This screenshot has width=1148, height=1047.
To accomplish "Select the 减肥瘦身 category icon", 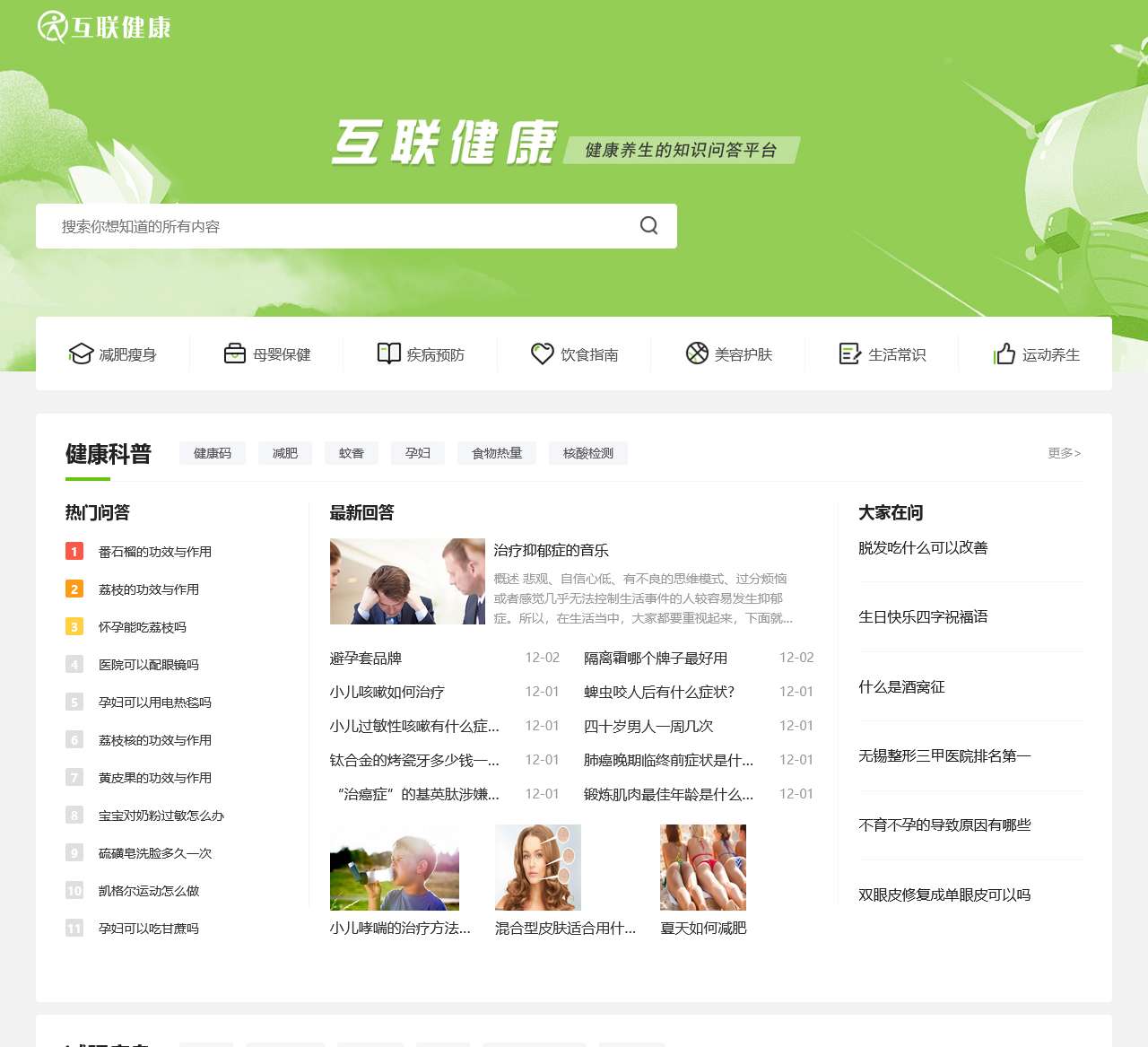I will click(x=82, y=353).
